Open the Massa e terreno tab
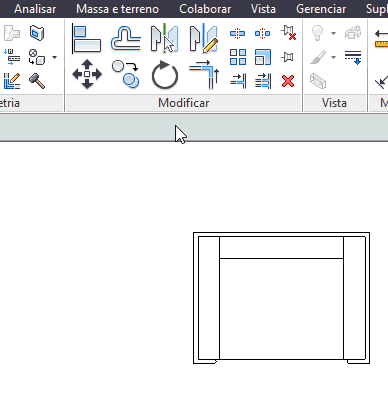Image resolution: width=388 pixels, height=416 pixels. pos(117,9)
